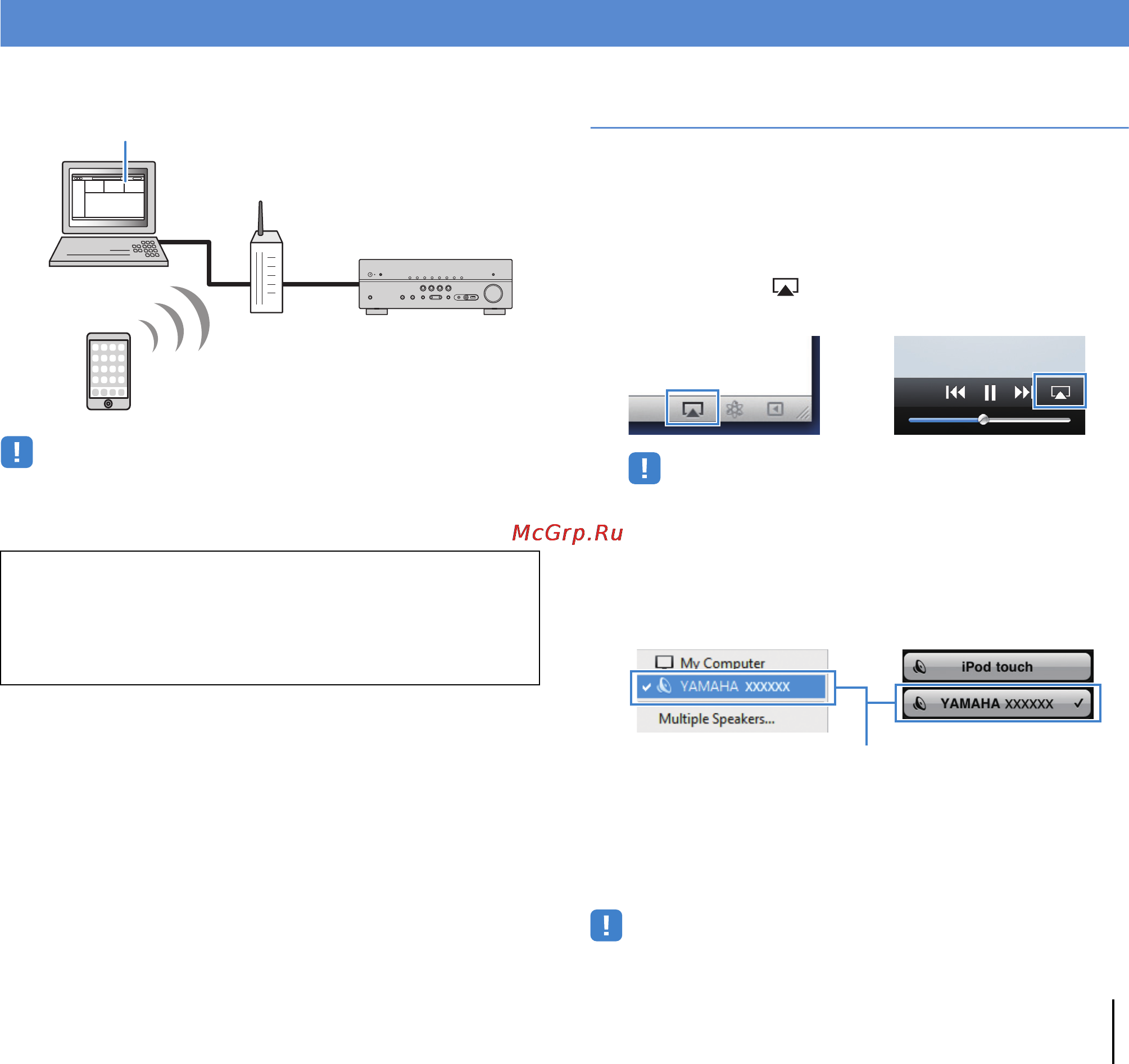1129x1064 pixels.
Task: Click the volume slider knob
Action: pos(983,420)
